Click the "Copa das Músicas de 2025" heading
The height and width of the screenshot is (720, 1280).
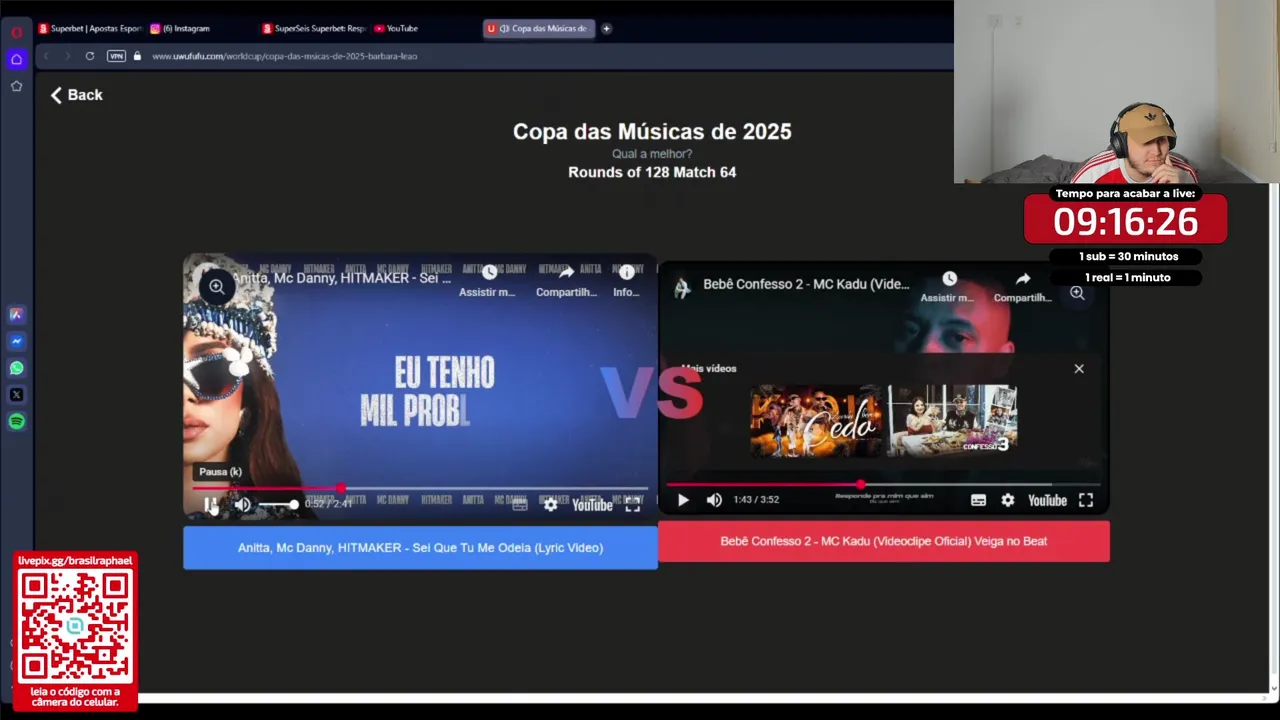652,132
